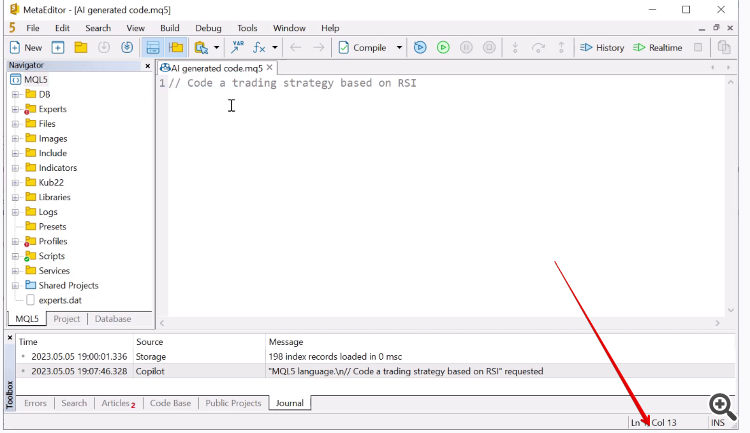
Task: Start Realtime profiling
Action: pyautogui.click(x=657, y=47)
